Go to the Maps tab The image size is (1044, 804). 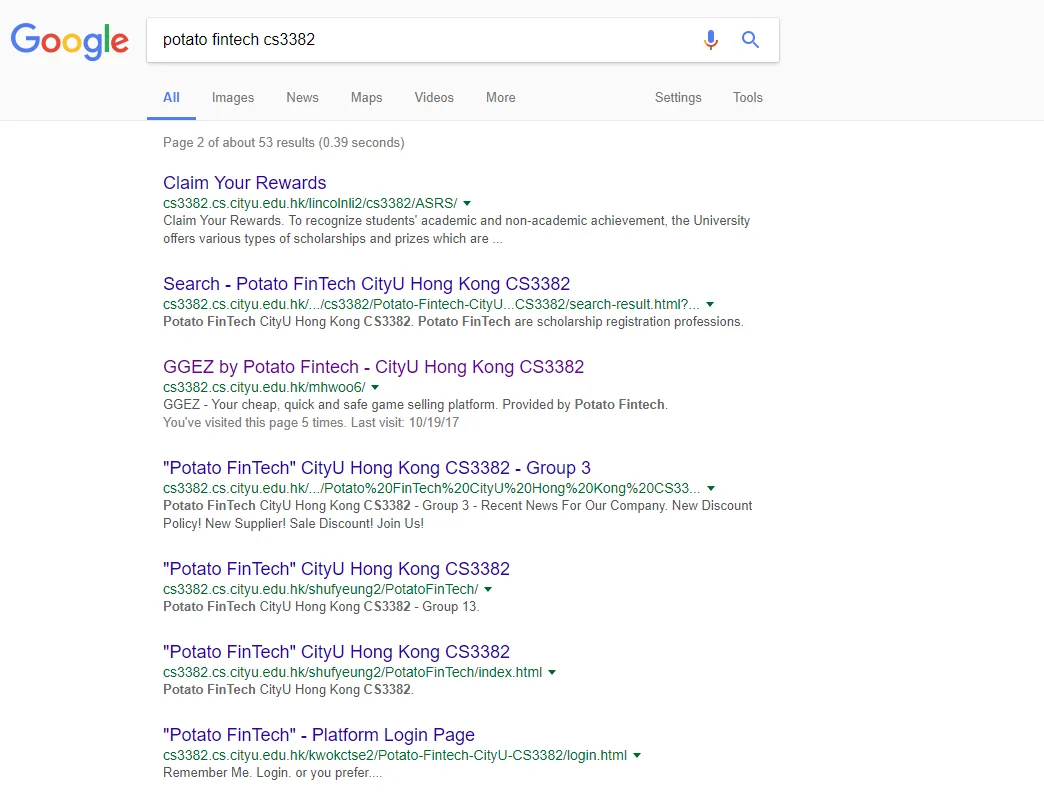(x=366, y=97)
